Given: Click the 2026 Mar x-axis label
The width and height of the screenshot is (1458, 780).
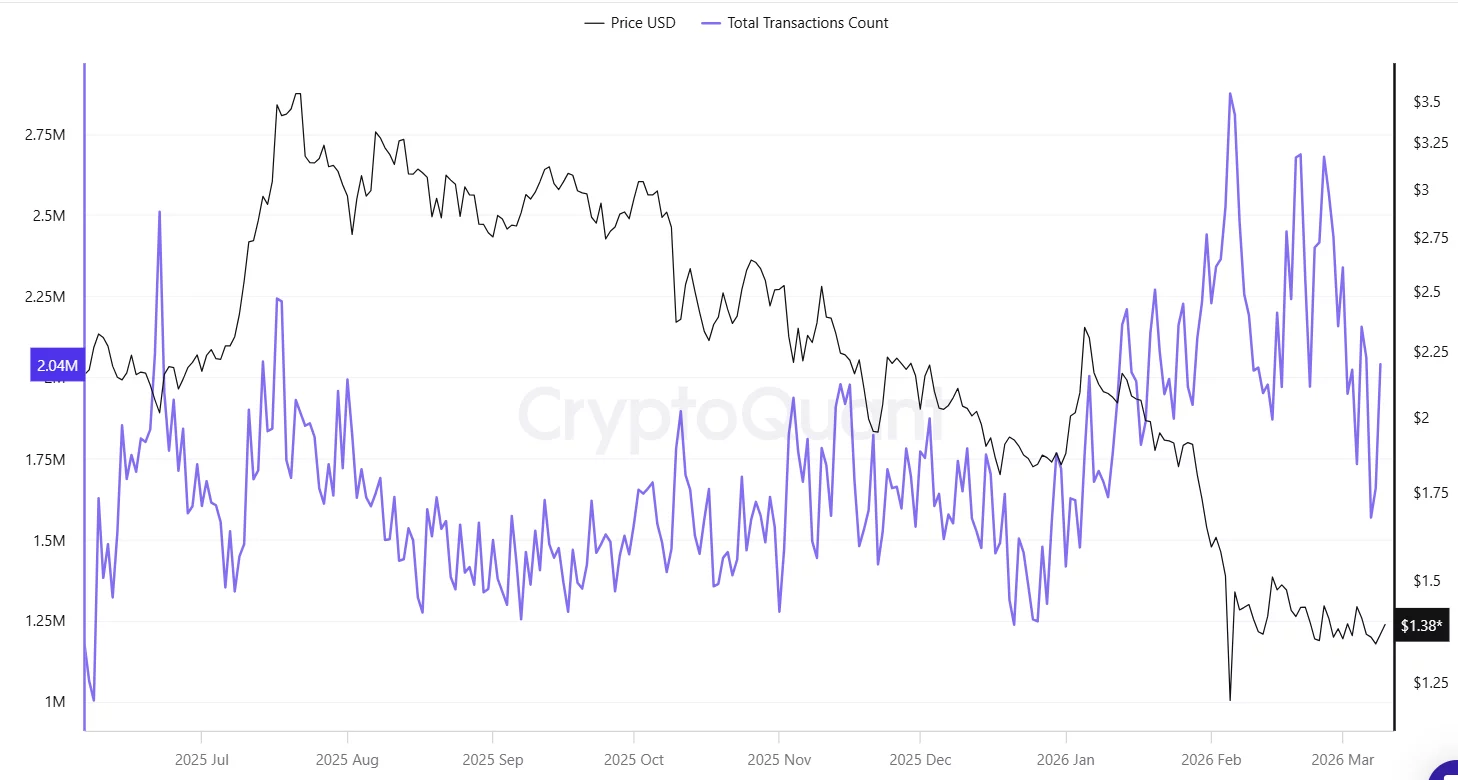Looking at the screenshot, I should click(1342, 758).
